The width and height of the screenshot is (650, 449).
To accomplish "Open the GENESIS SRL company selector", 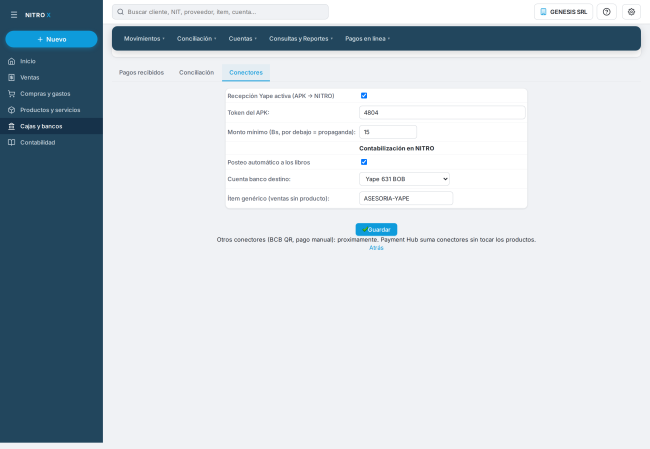I will click(563, 12).
